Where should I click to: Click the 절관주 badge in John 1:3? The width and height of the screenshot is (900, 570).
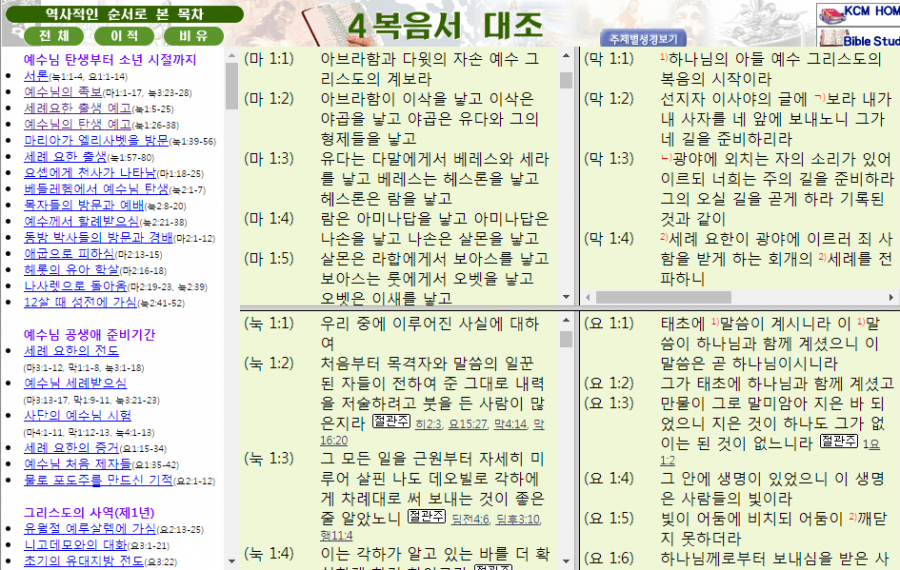click(x=839, y=441)
